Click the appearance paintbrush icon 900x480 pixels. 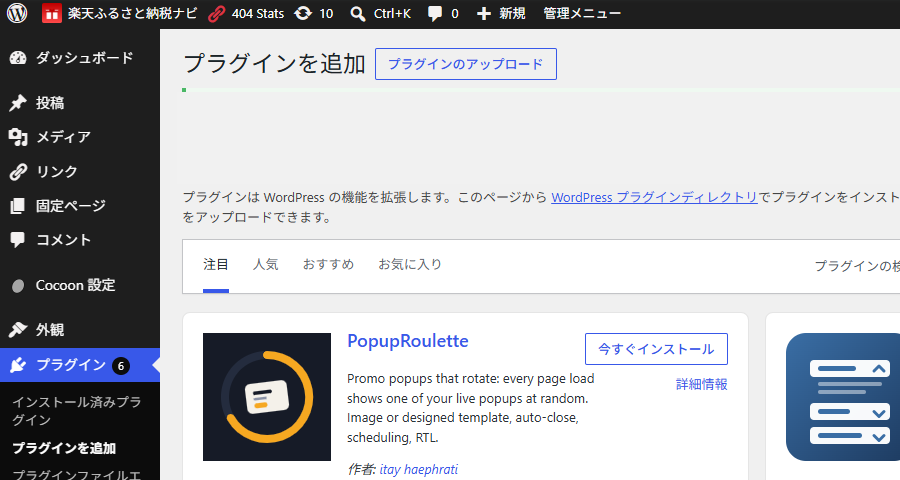[x=18, y=330]
